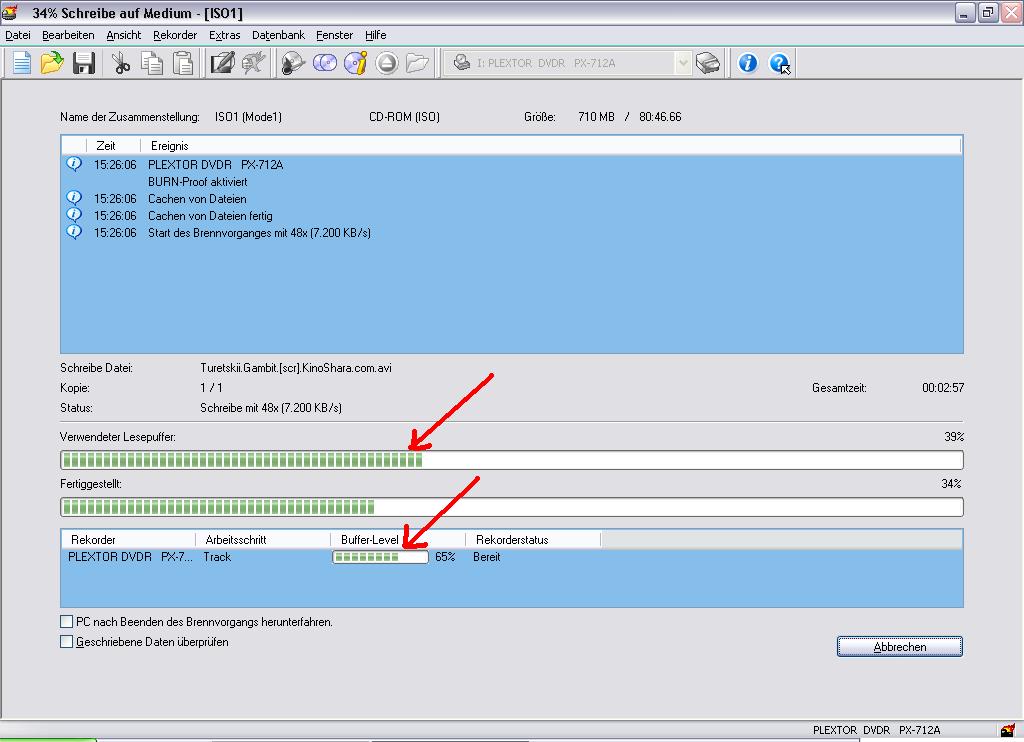Open the Bearbeiten menu
Screen dimensions: 1024x742
pos(68,35)
